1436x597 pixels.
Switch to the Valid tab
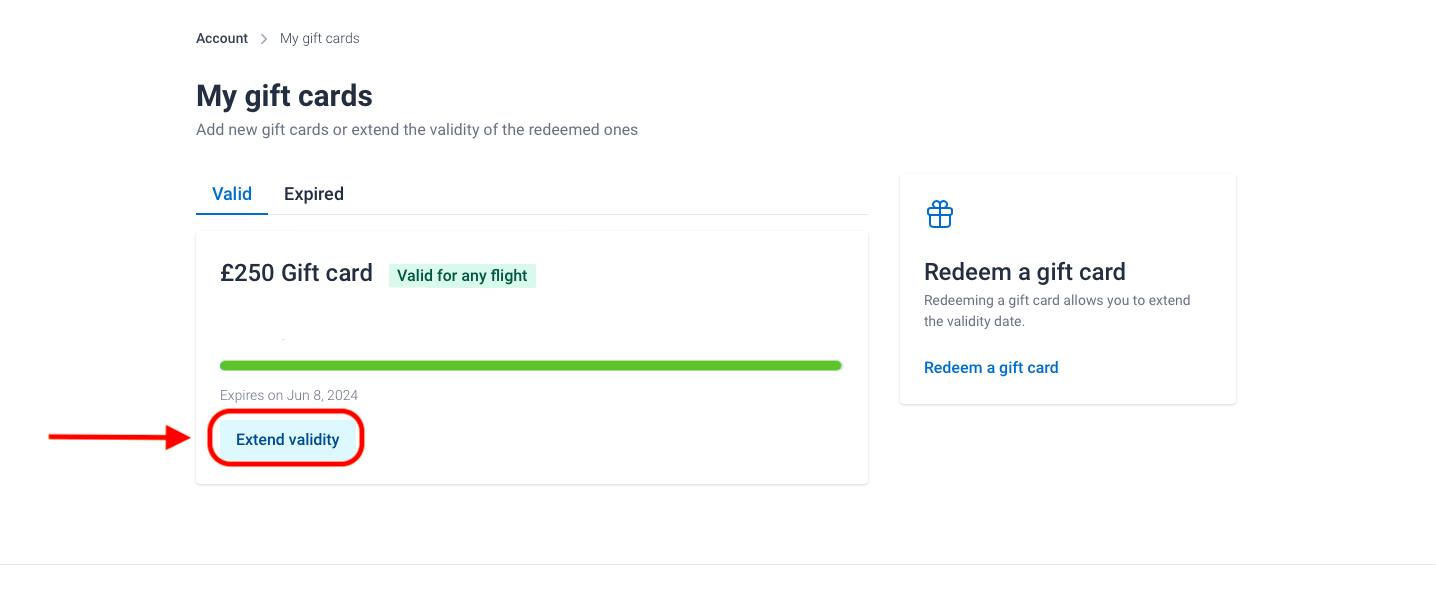[x=232, y=194]
